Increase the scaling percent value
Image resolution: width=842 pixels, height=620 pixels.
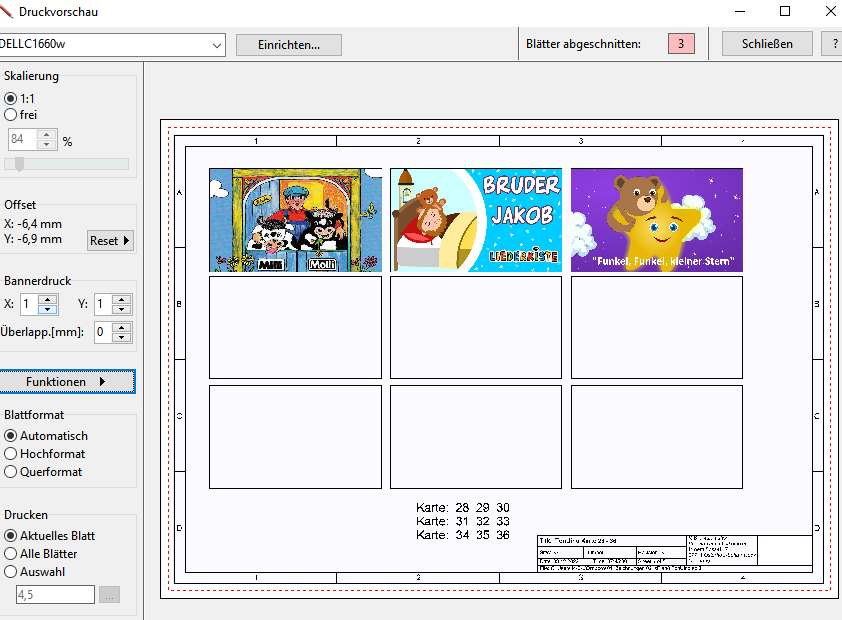click(x=47, y=135)
